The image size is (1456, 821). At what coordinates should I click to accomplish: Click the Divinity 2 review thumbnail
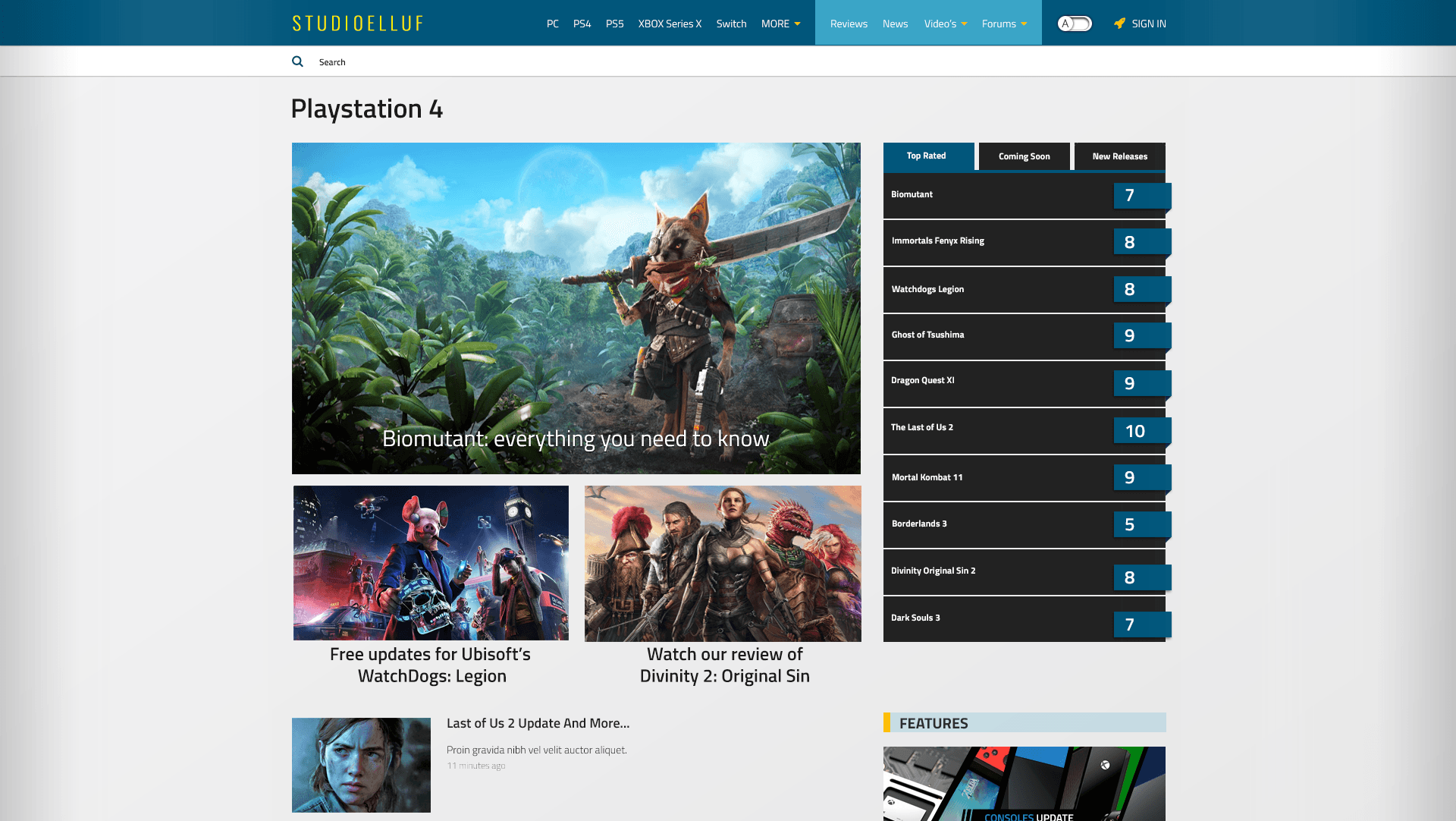click(x=723, y=564)
